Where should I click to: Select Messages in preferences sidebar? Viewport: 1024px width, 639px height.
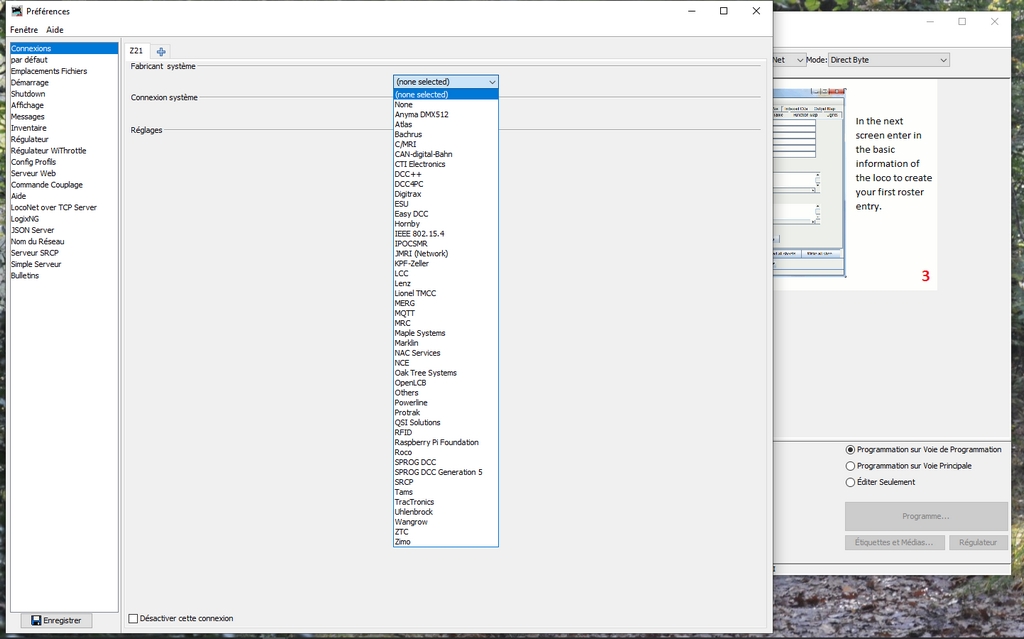click(x=64, y=116)
